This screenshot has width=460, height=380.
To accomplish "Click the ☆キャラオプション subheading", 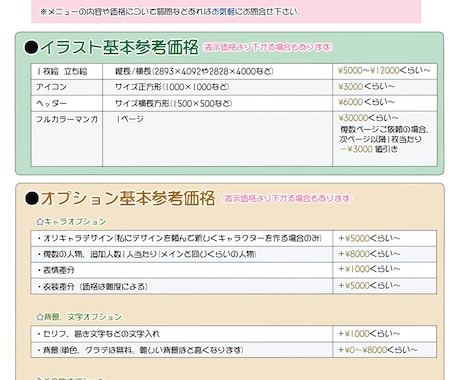I will pyautogui.click(x=71, y=222).
